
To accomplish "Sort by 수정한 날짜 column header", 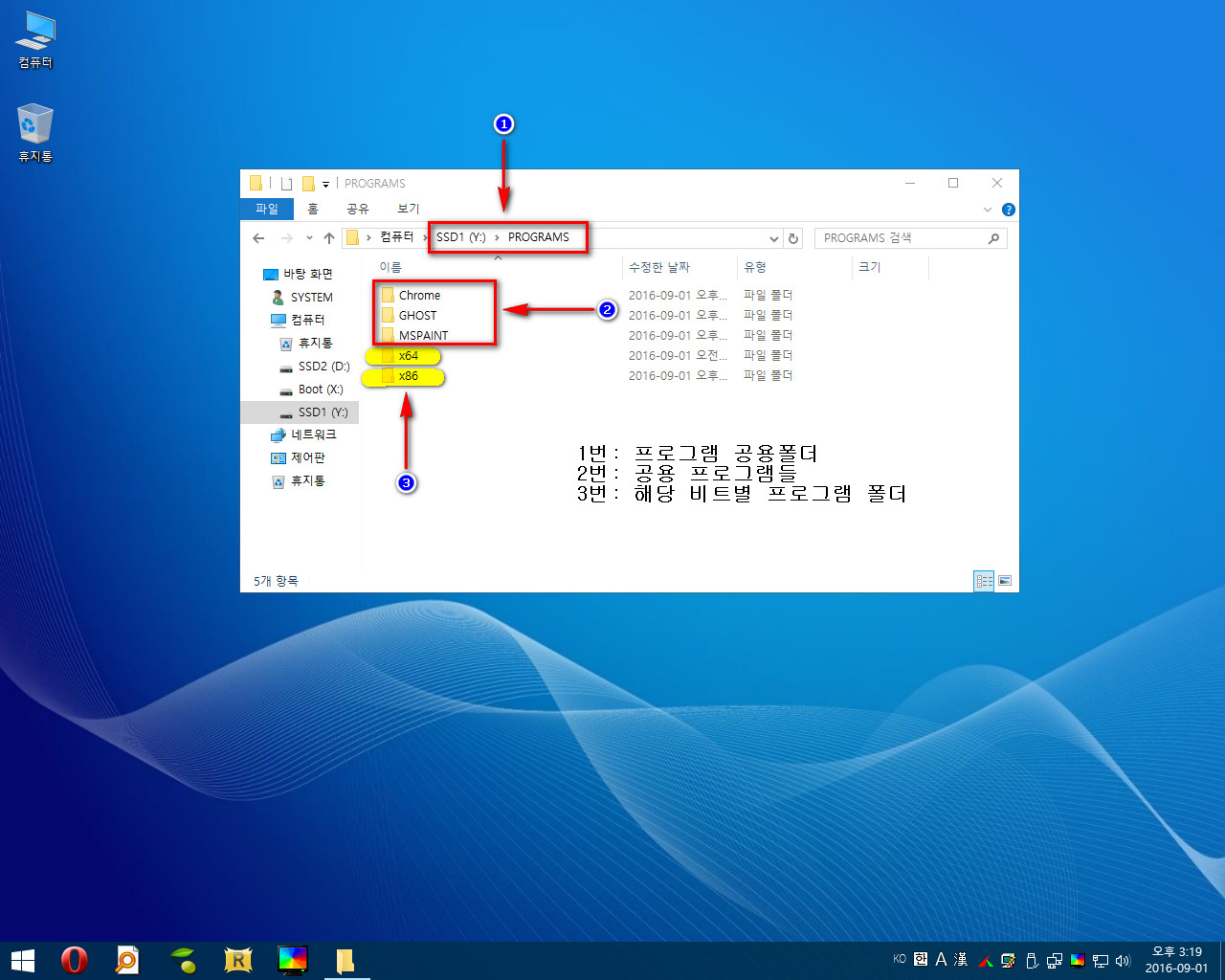I will 659,268.
